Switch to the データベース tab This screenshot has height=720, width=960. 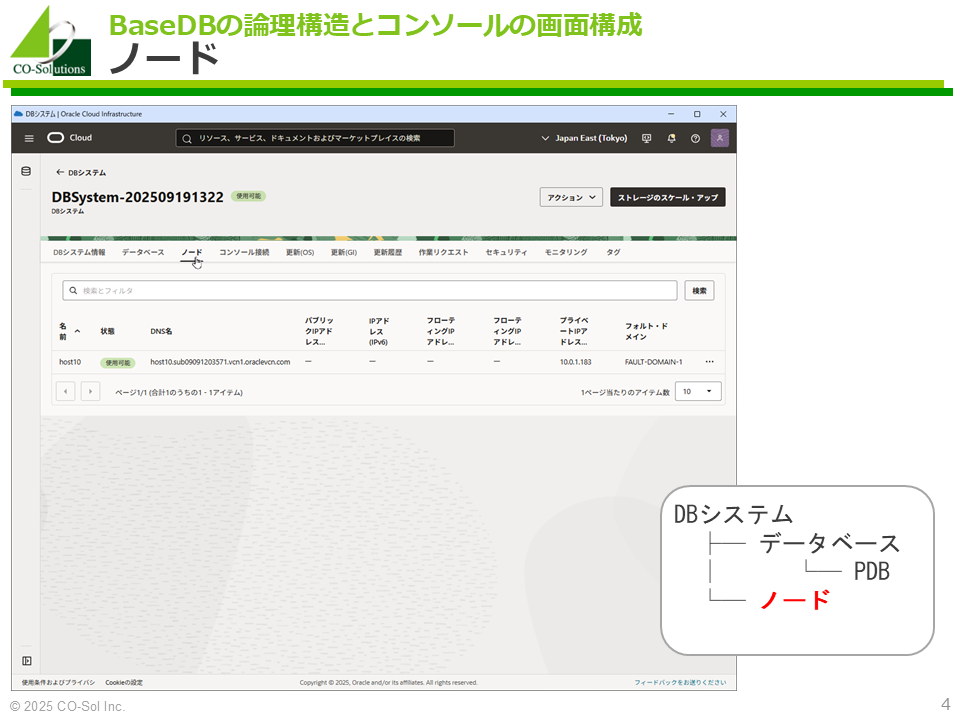[143, 252]
